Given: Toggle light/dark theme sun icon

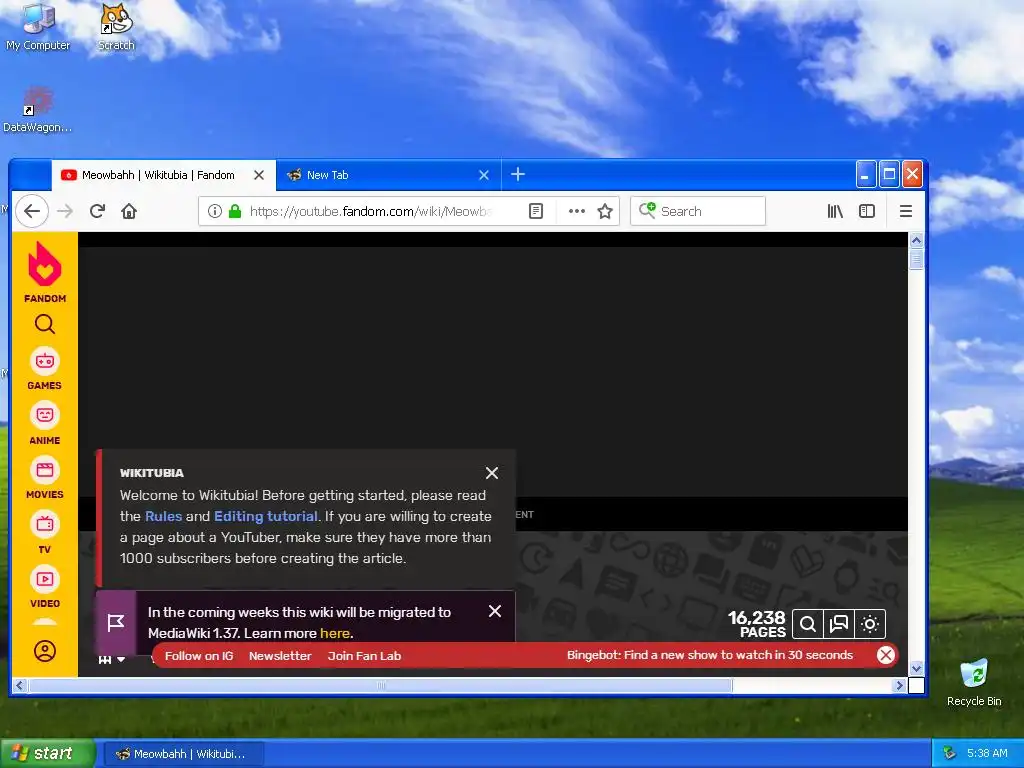Looking at the screenshot, I should coord(870,624).
